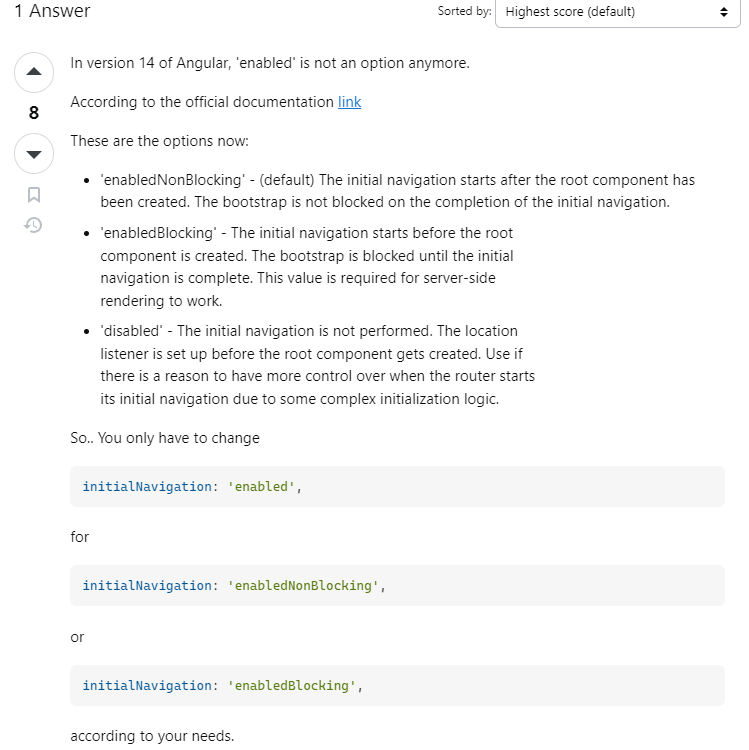This screenshot has width=749, height=750.
Task: Click the 'These are the options now:' text
Action: (159, 141)
